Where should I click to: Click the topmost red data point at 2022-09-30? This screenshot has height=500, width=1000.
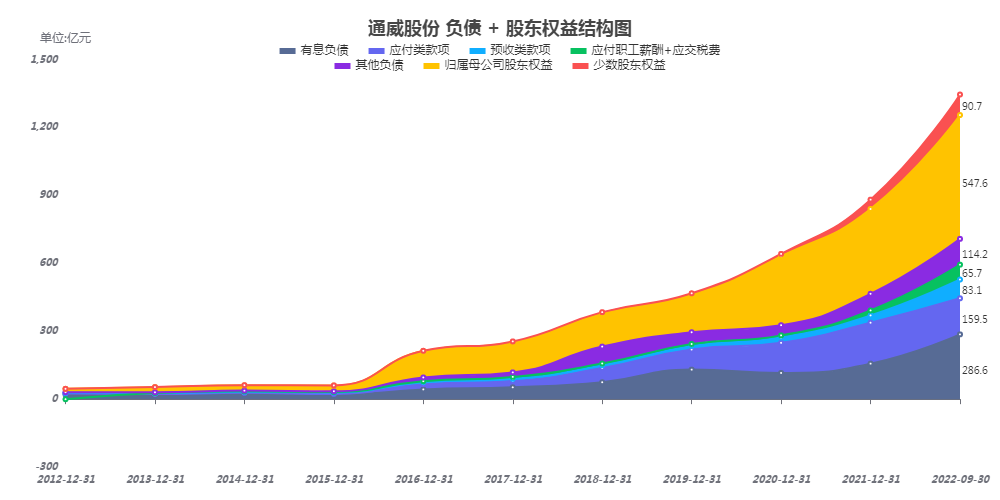(x=960, y=94)
